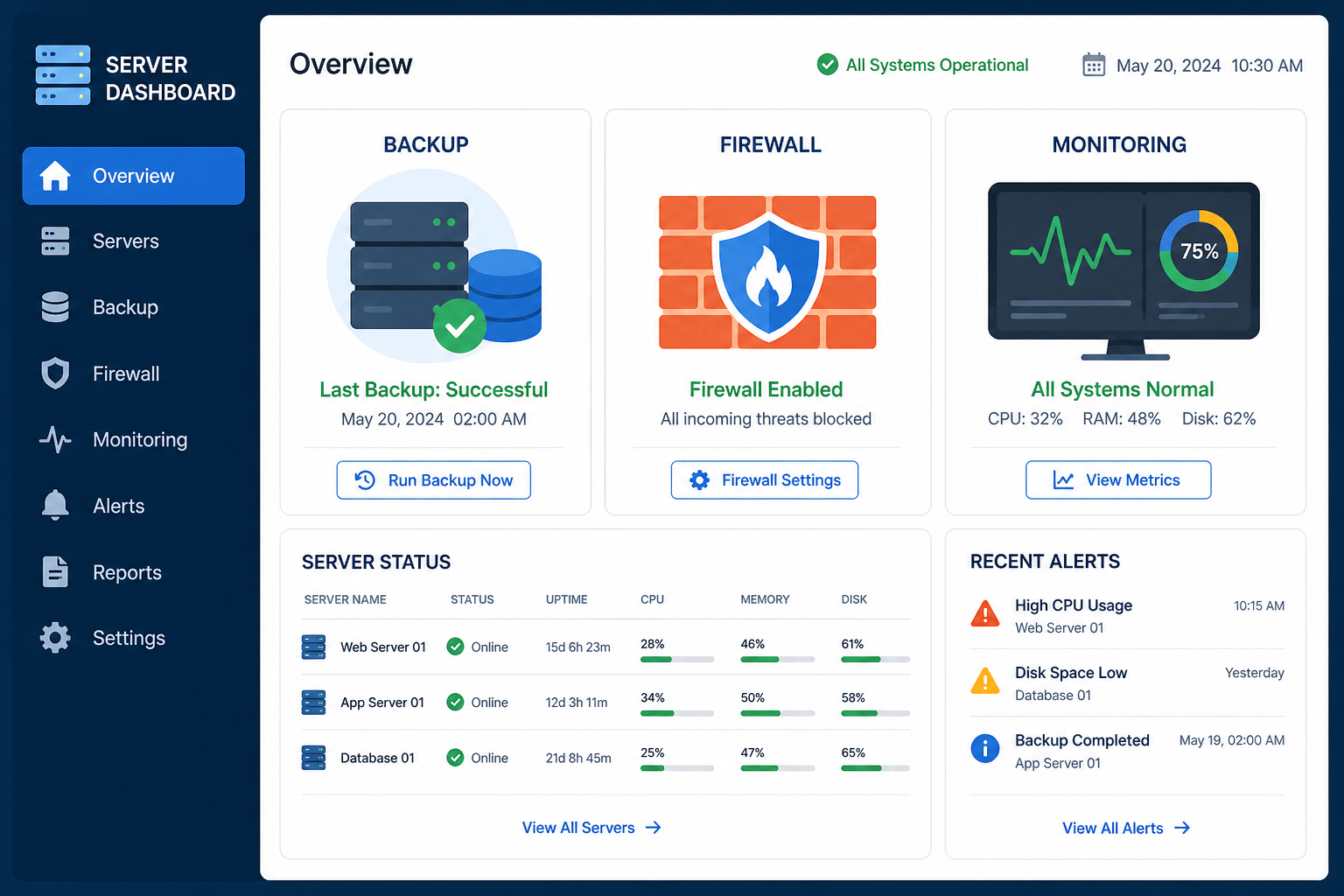
Task: Click the Database 01 server icon
Action: coord(313,758)
